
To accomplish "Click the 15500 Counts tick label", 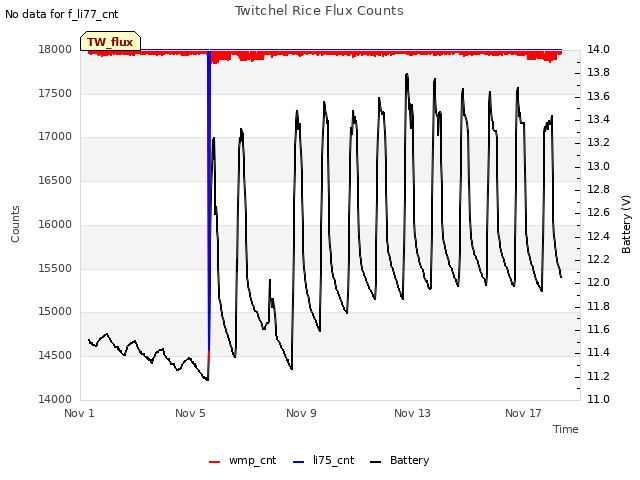I will [x=55, y=268].
